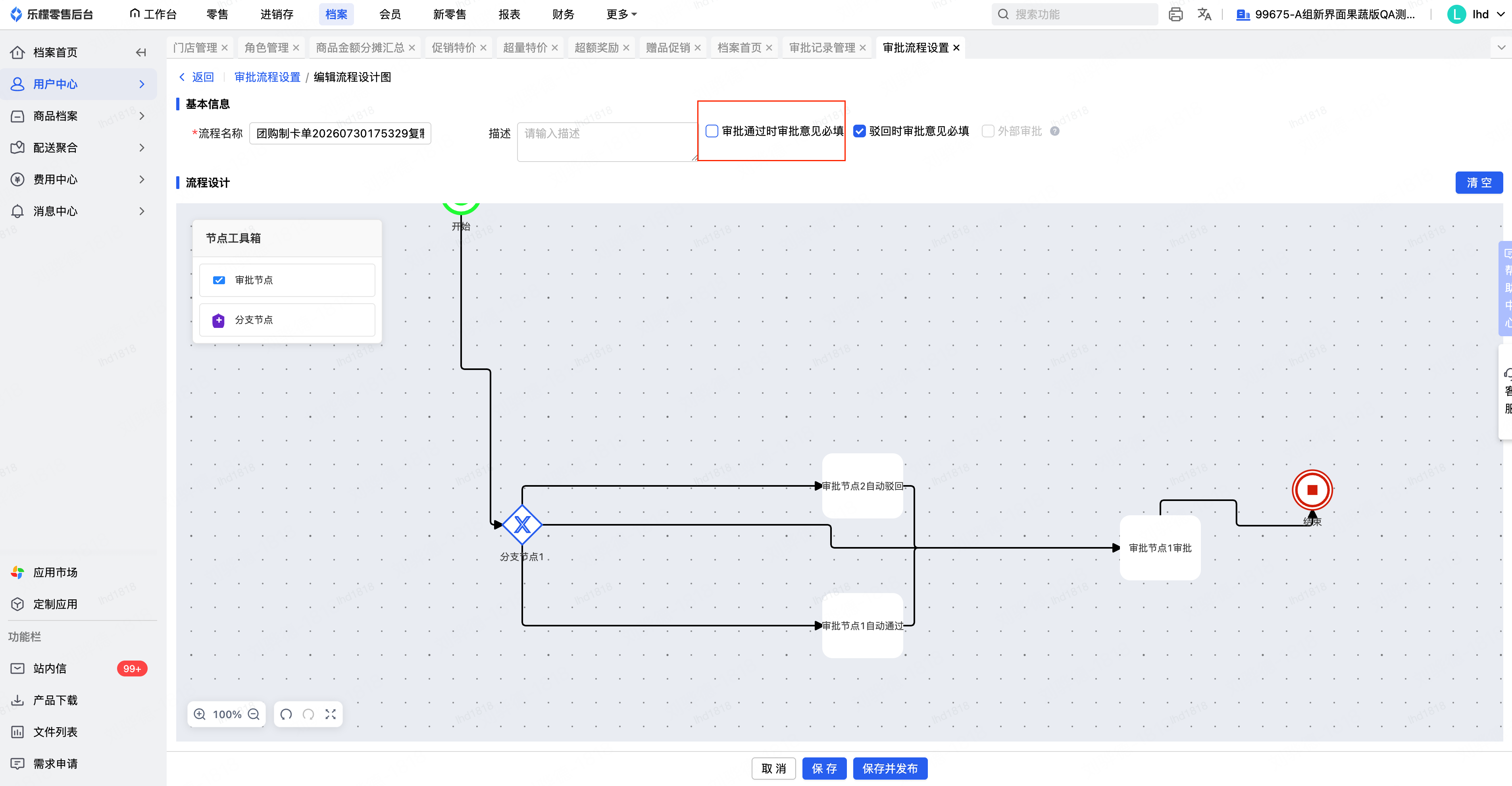Open 新零售 in top menu
The width and height of the screenshot is (1512, 786).
[x=450, y=14]
